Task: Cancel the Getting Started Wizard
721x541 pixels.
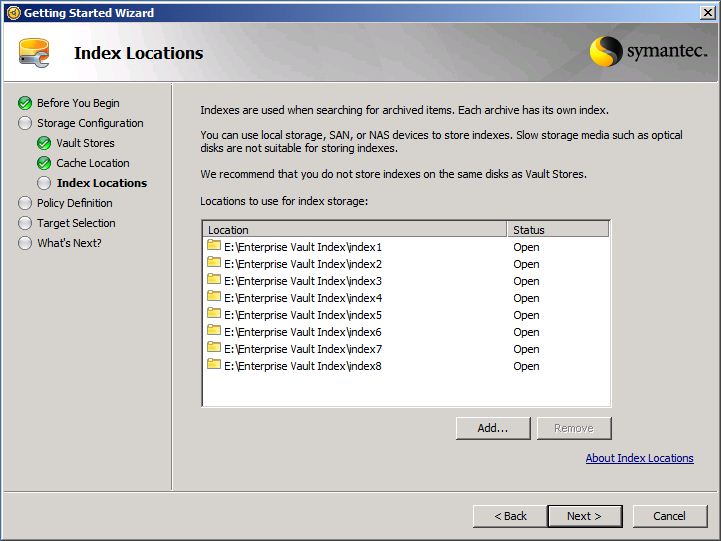Action: tap(670, 516)
